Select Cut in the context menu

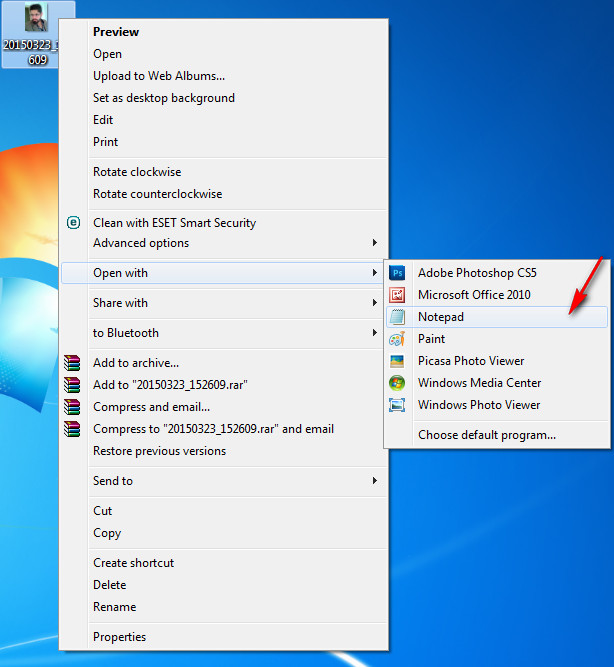[223, 511]
